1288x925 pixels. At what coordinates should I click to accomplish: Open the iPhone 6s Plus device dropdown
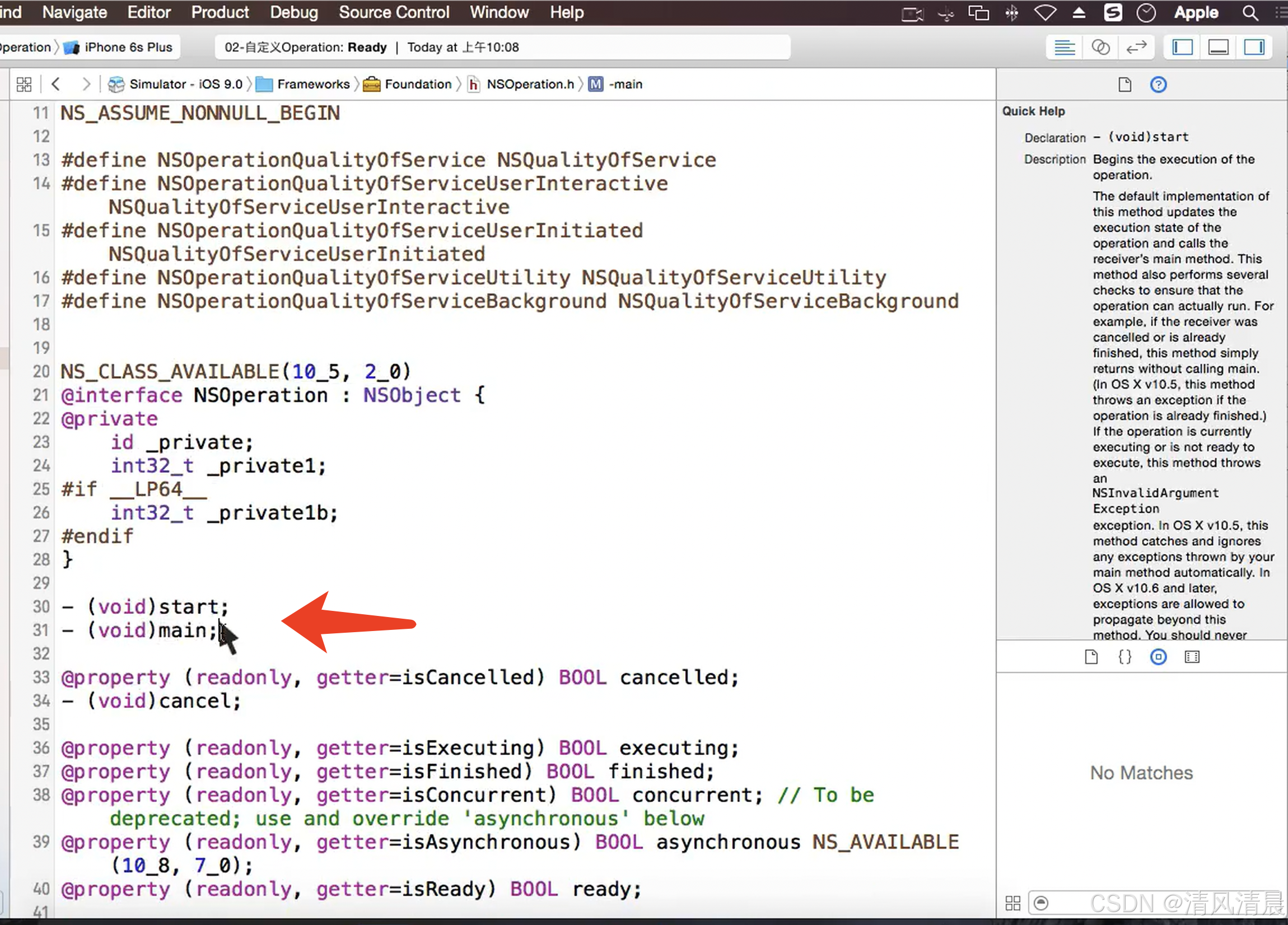pyautogui.click(x=127, y=47)
